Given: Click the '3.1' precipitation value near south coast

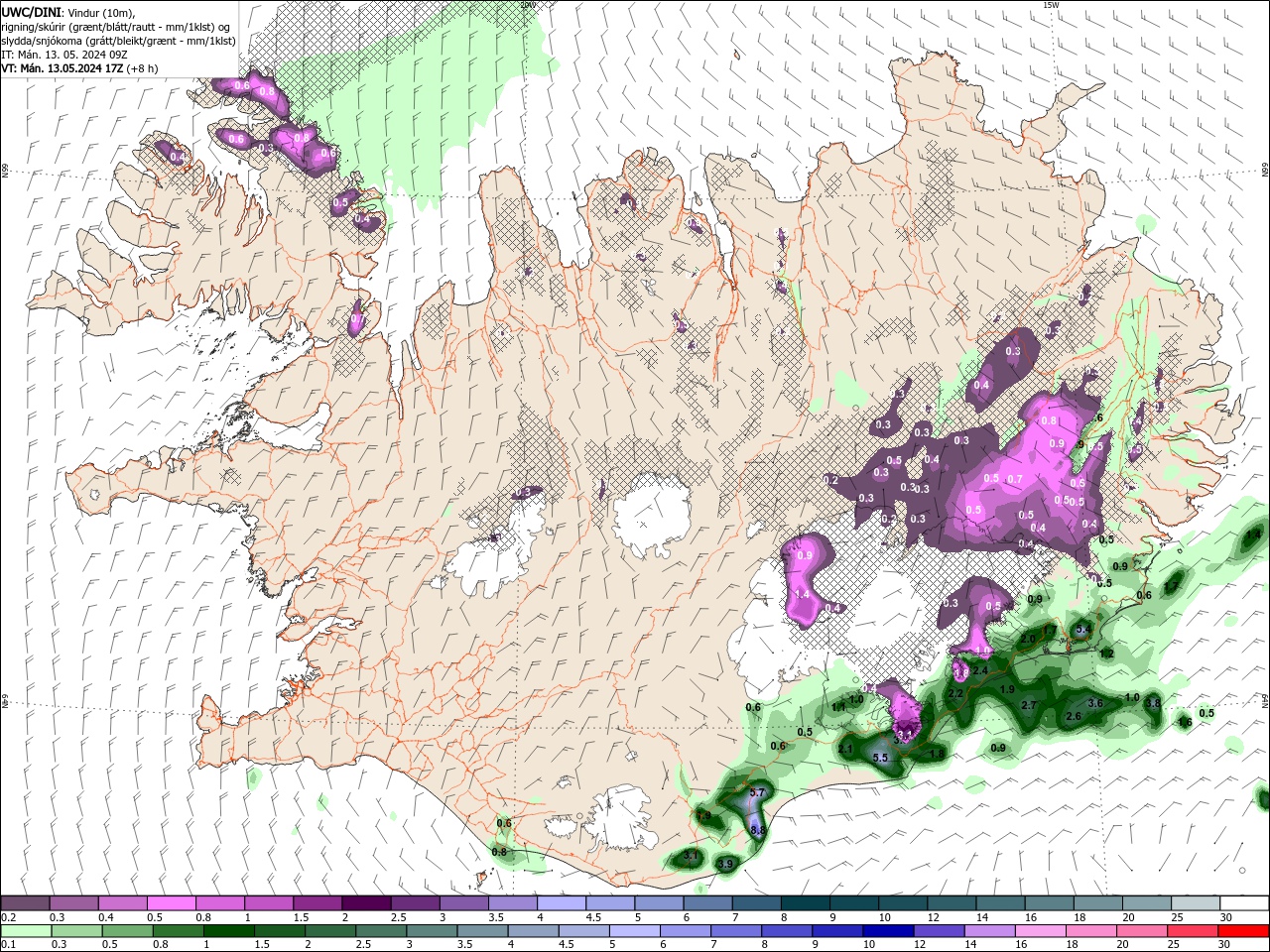Looking at the screenshot, I should pyautogui.click(x=693, y=856).
